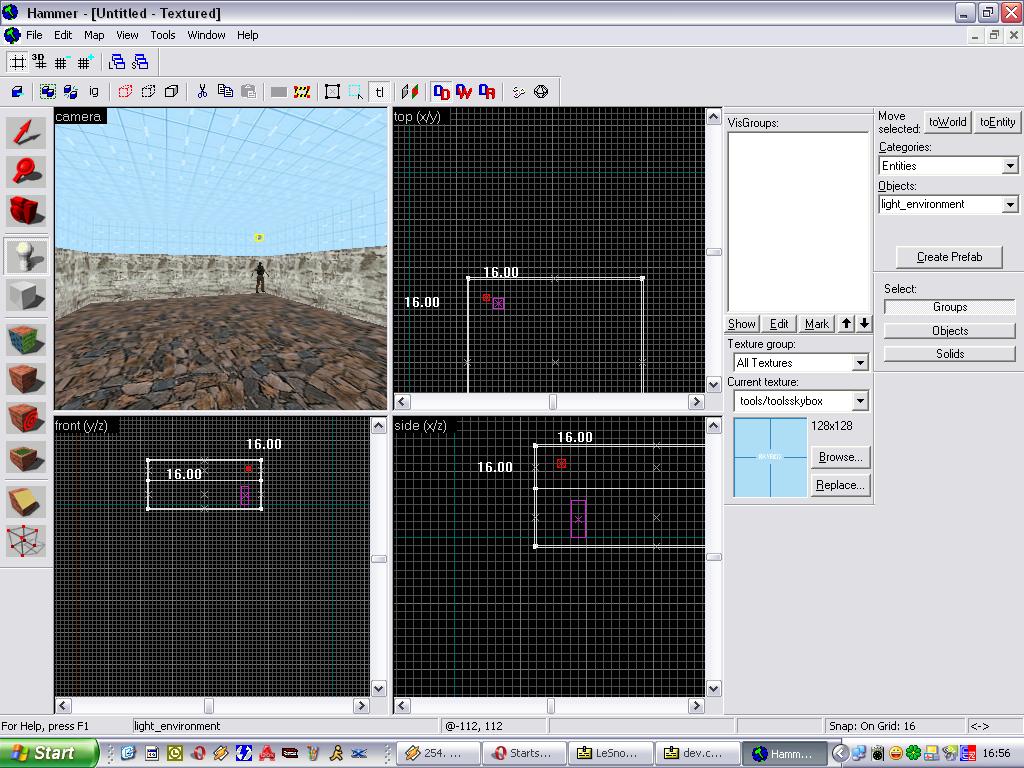Choose the Overlay tool grass cube
The width and height of the screenshot is (1024, 768).
point(26,457)
